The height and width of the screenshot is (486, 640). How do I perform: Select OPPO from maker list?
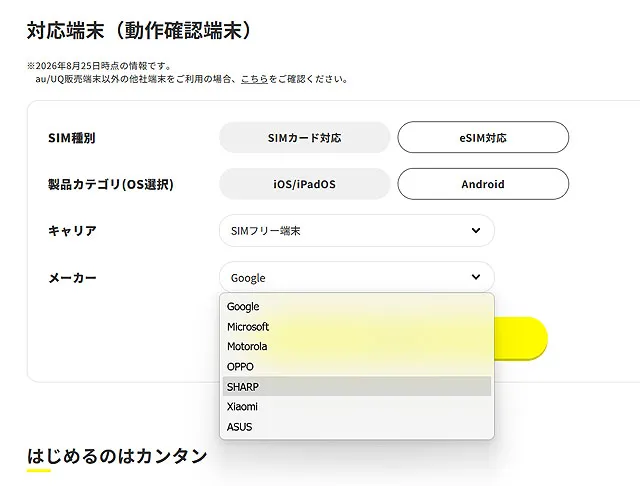pyautogui.click(x=357, y=366)
